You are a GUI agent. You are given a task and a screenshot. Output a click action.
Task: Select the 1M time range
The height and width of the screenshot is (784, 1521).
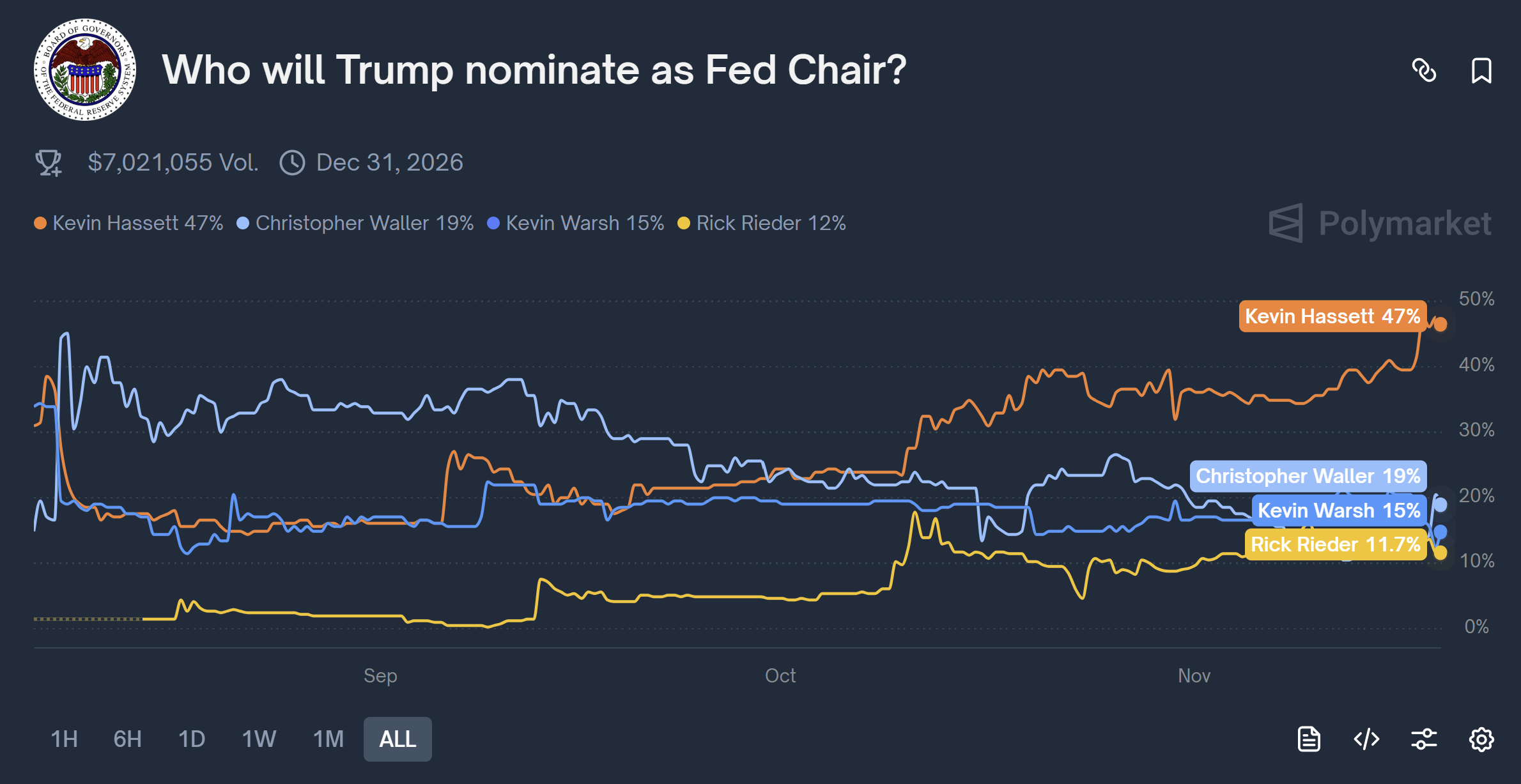(328, 739)
